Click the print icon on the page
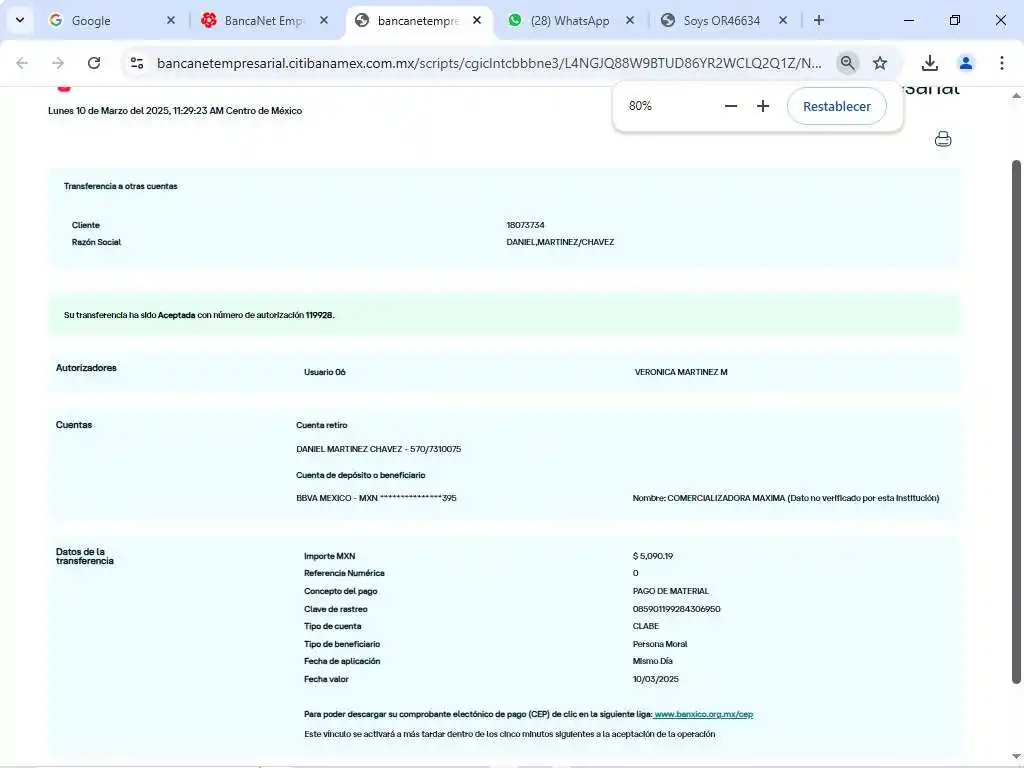Image resolution: width=1024 pixels, height=768 pixels. point(942,139)
